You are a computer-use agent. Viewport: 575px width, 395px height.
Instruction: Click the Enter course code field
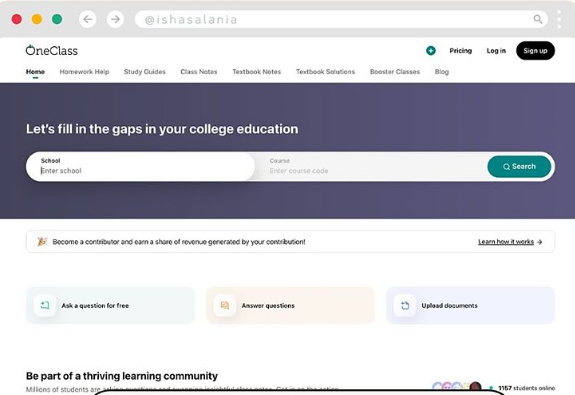coord(370,167)
